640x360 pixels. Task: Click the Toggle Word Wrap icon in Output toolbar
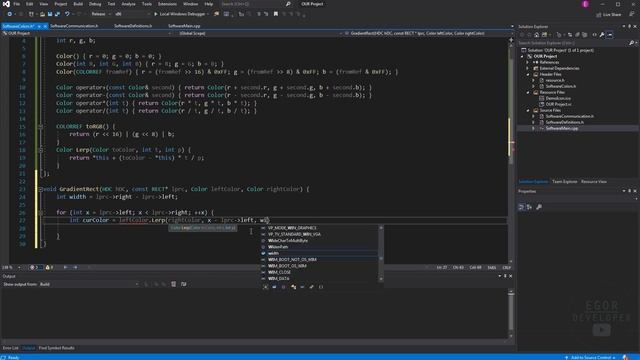(x=184, y=284)
